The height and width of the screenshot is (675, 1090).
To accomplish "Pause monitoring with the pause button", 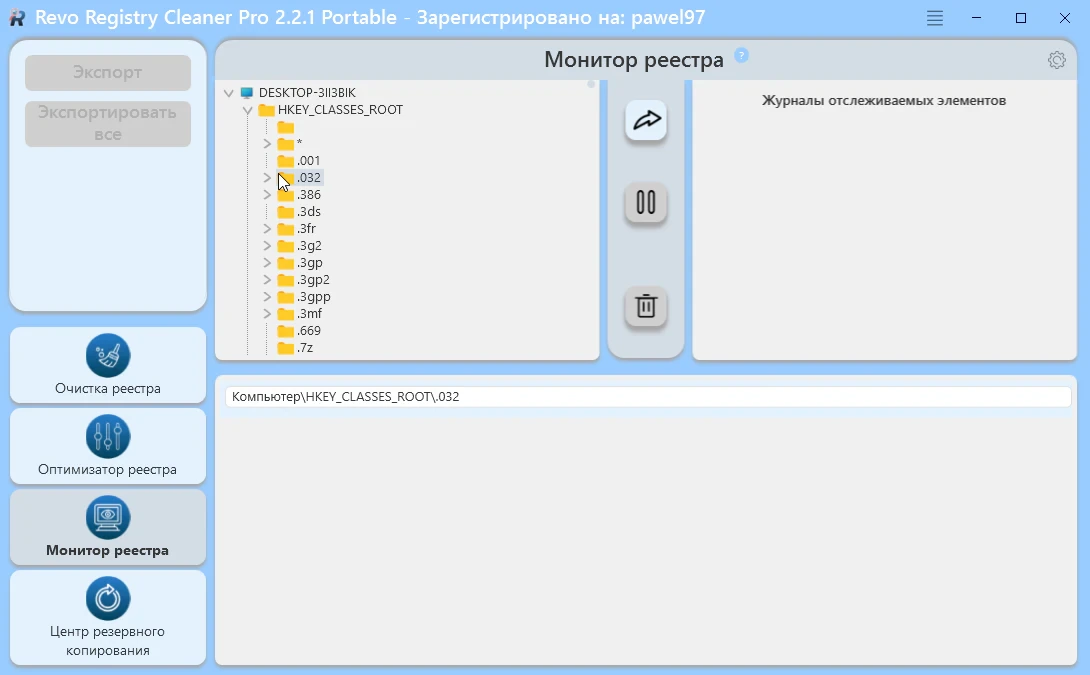I will (646, 202).
